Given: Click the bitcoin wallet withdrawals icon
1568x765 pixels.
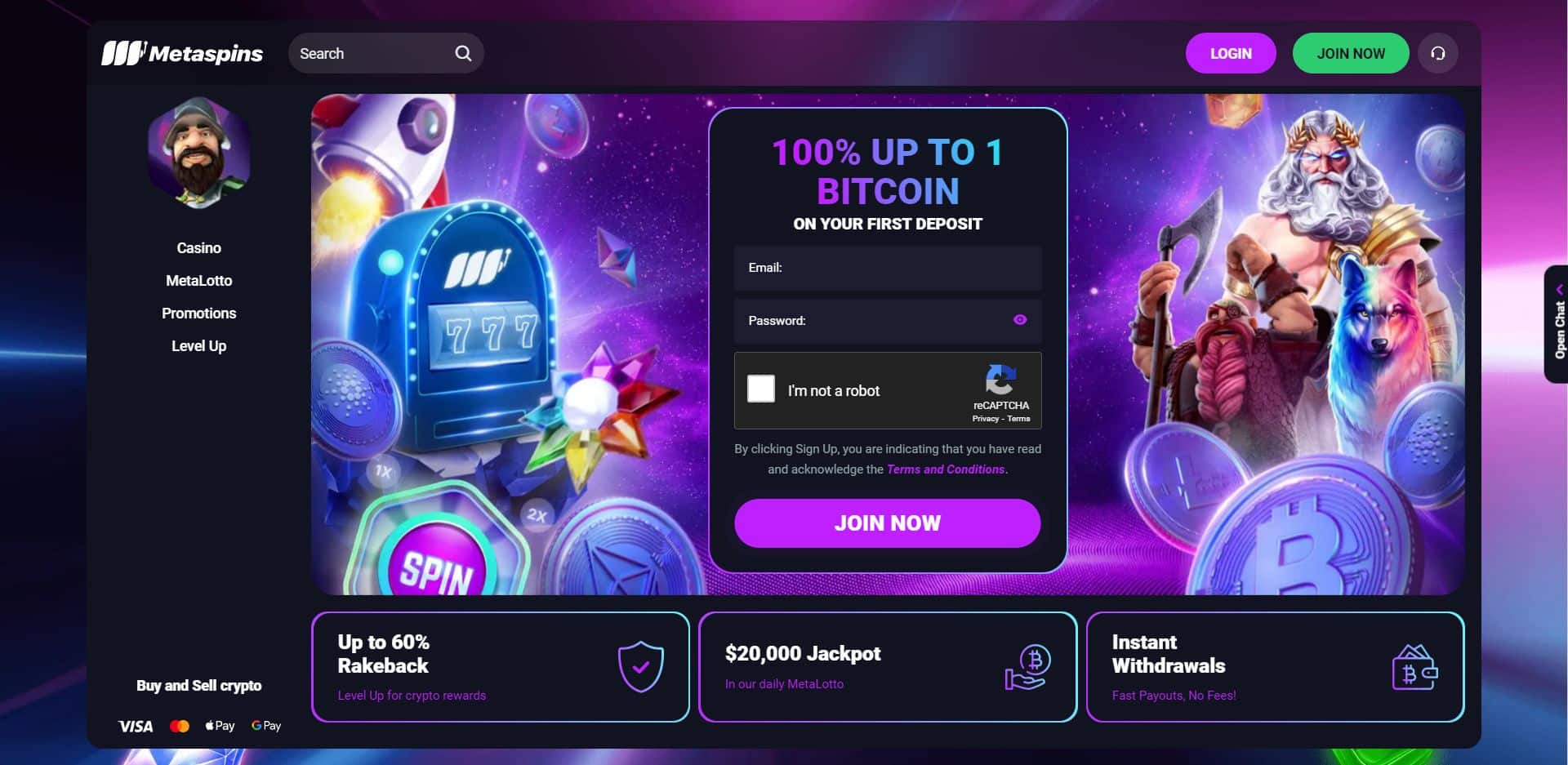Looking at the screenshot, I should 1414,667.
